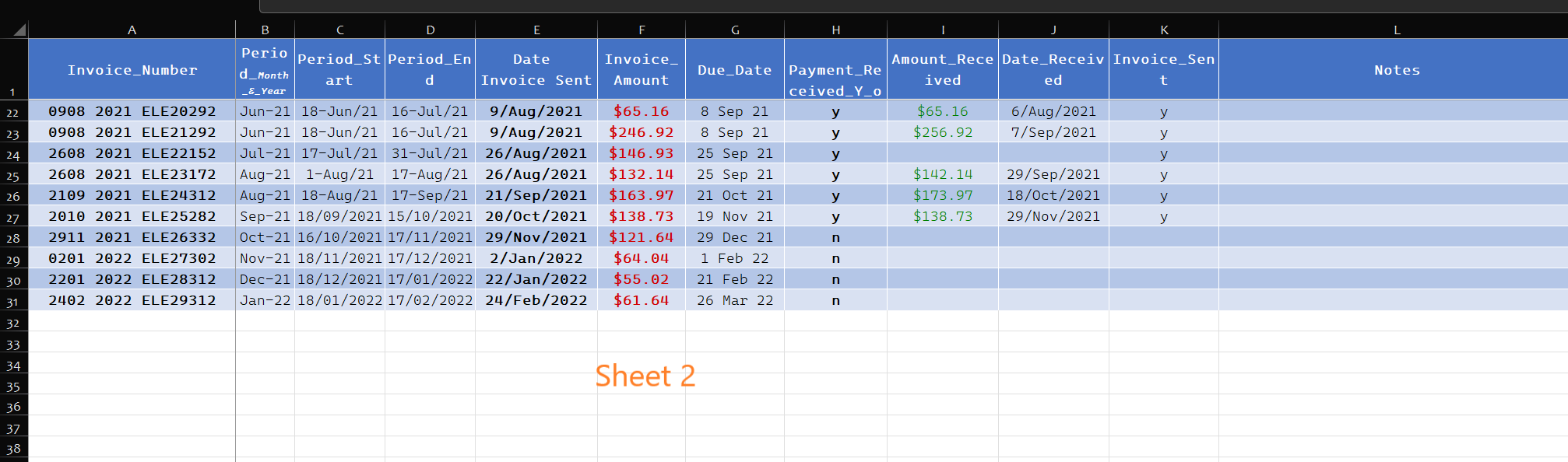Click the 21/Sep/2021 invoice sent cell
Screen dimensions: 1568x462
(x=536, y=195)
